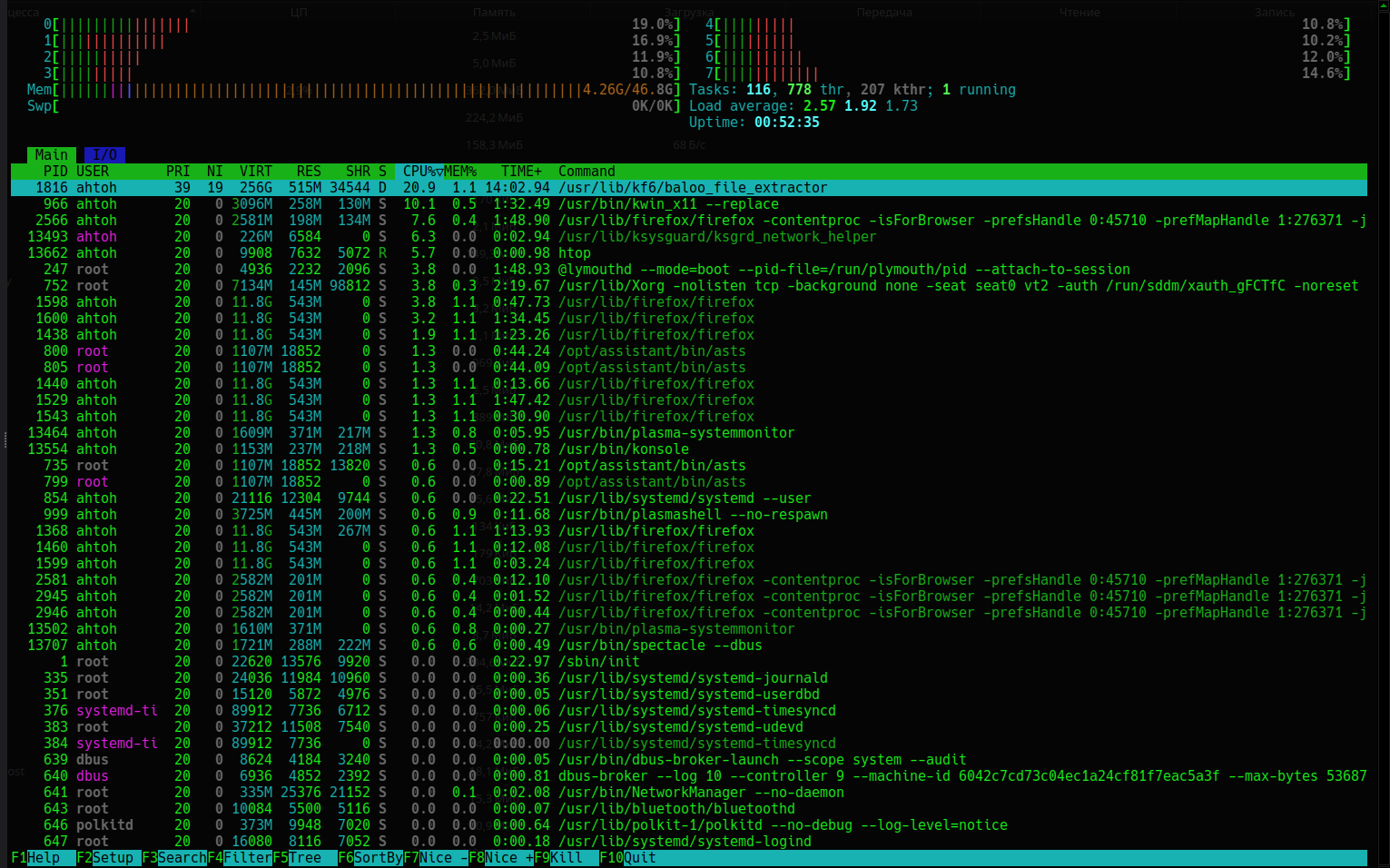Select the plasmashell --no-respawn row
The image size is (1390, 868).
coord(689,515)
